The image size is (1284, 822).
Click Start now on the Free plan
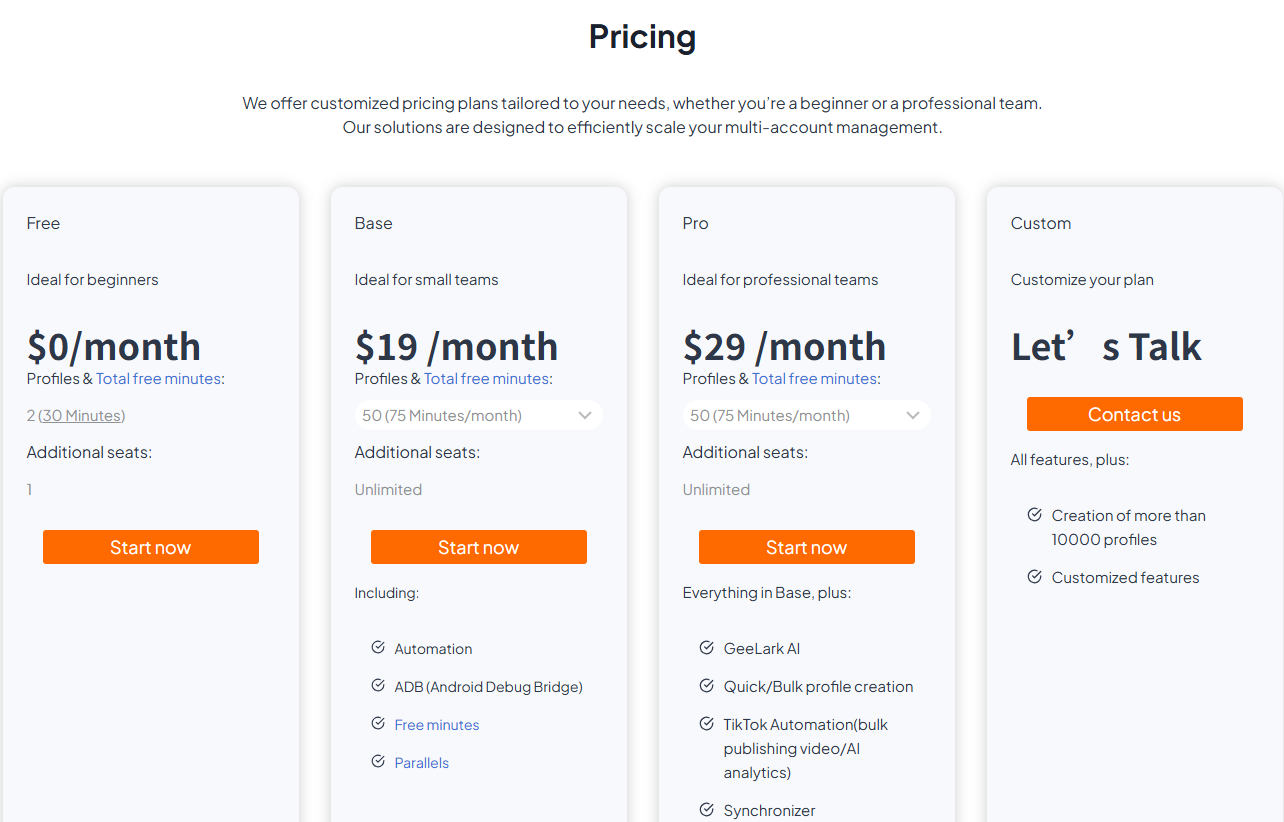pyautogui.click(x=151, y=547)
